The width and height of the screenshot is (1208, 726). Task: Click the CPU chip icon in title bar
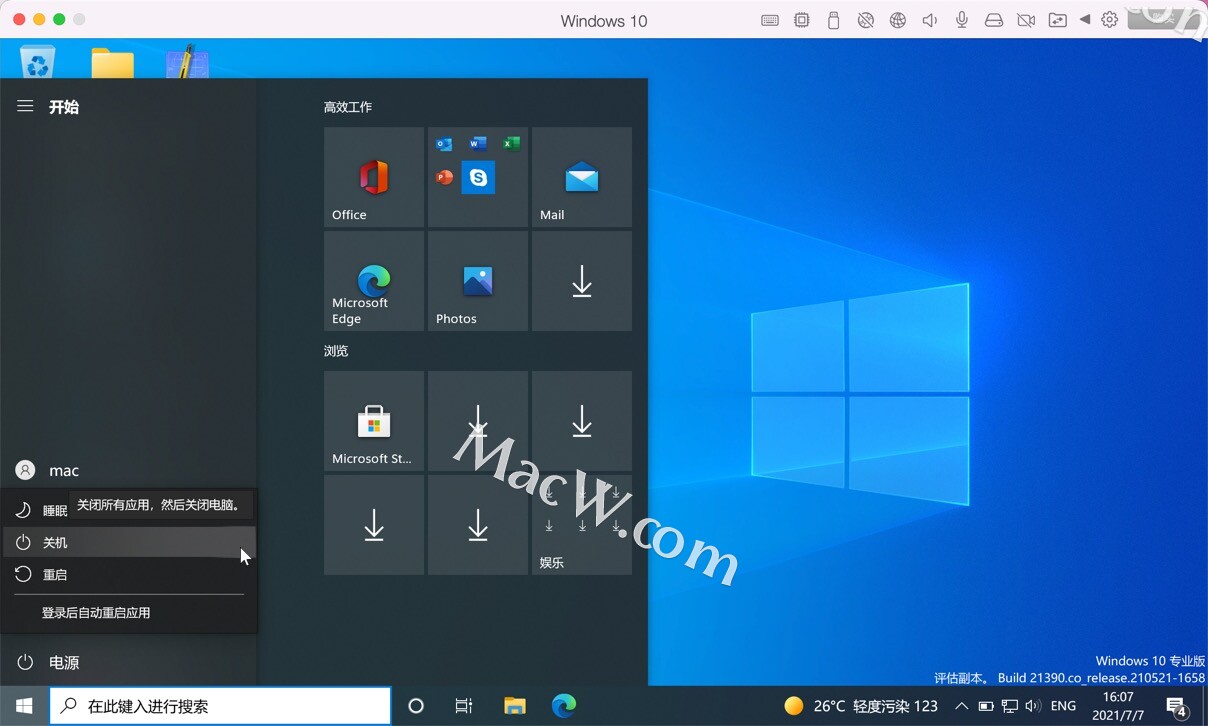pyautogui.click(x=802, y=20)
